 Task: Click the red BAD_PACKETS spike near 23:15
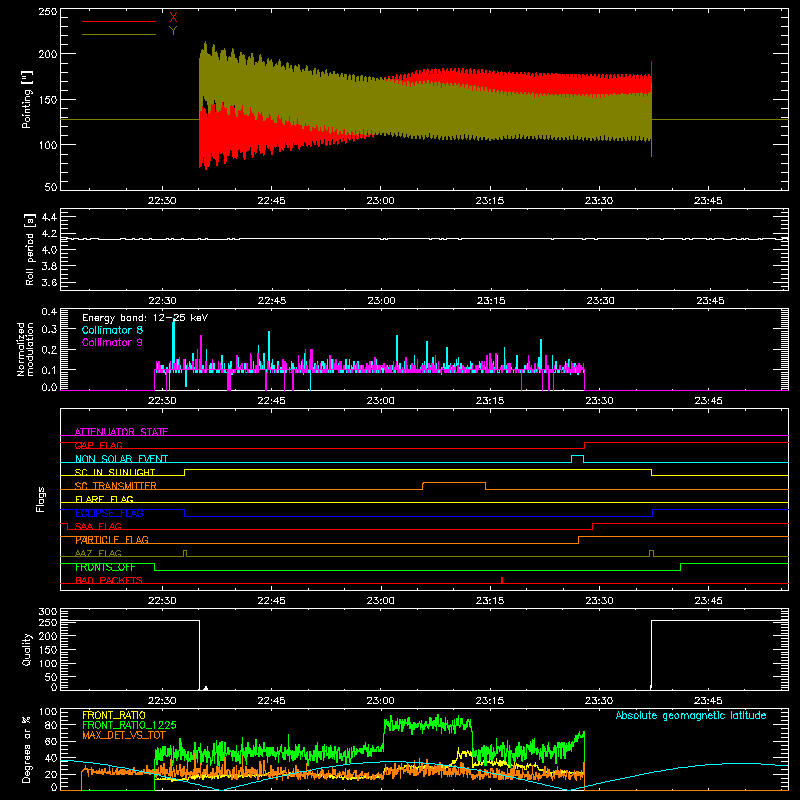pos(502,580)
